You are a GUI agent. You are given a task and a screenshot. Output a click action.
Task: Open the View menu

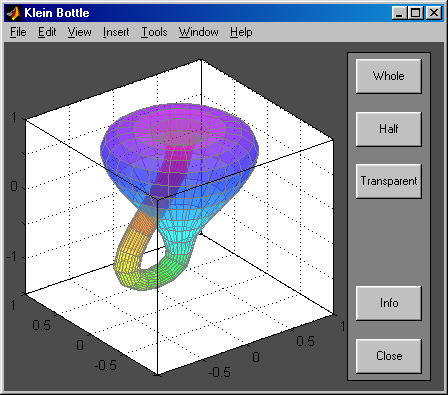click(79, 32)
